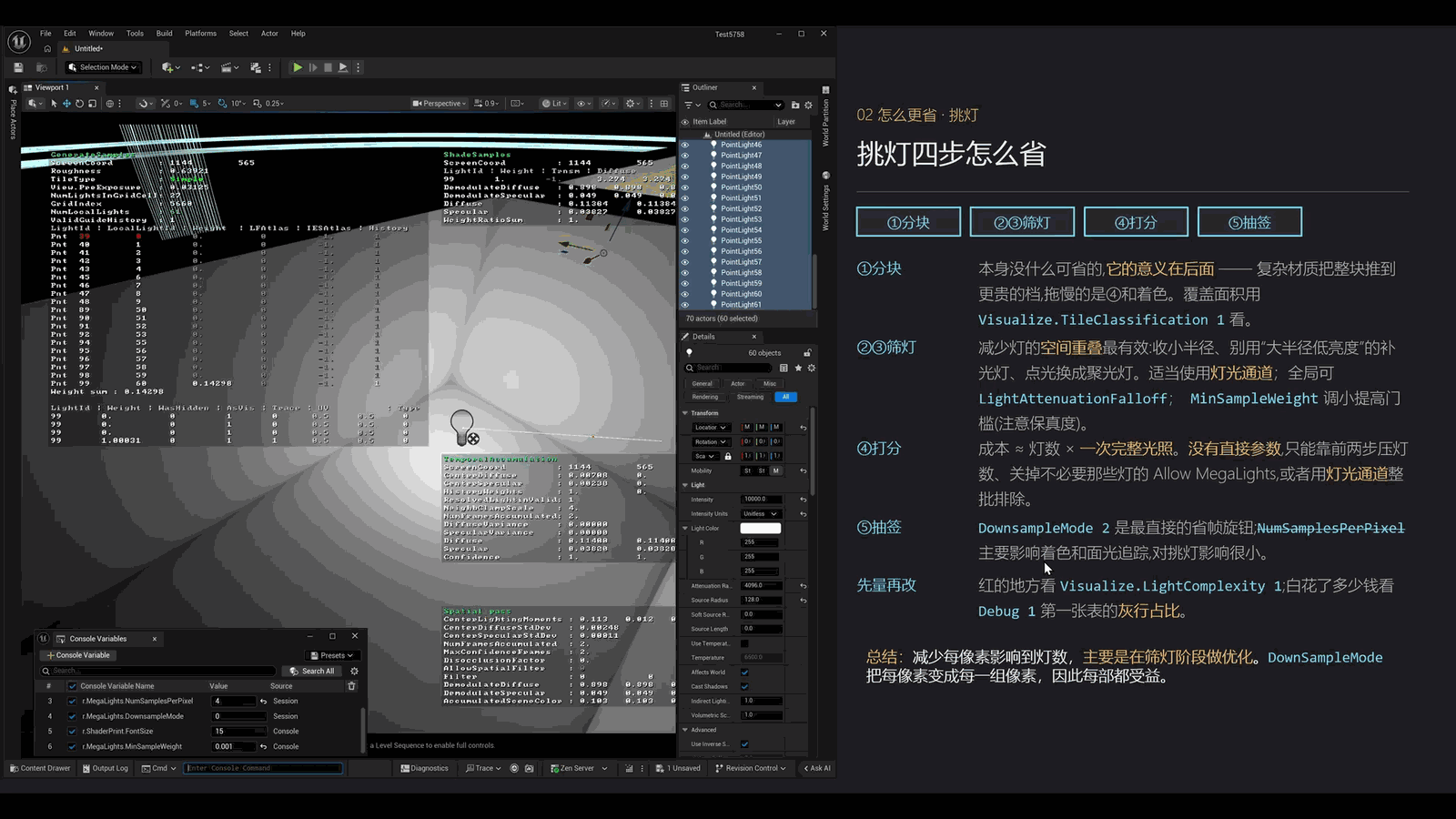Toggle visibility eye for PointLight50
The height and width of the screenshot is (819, 1456).
coord(685,187)
